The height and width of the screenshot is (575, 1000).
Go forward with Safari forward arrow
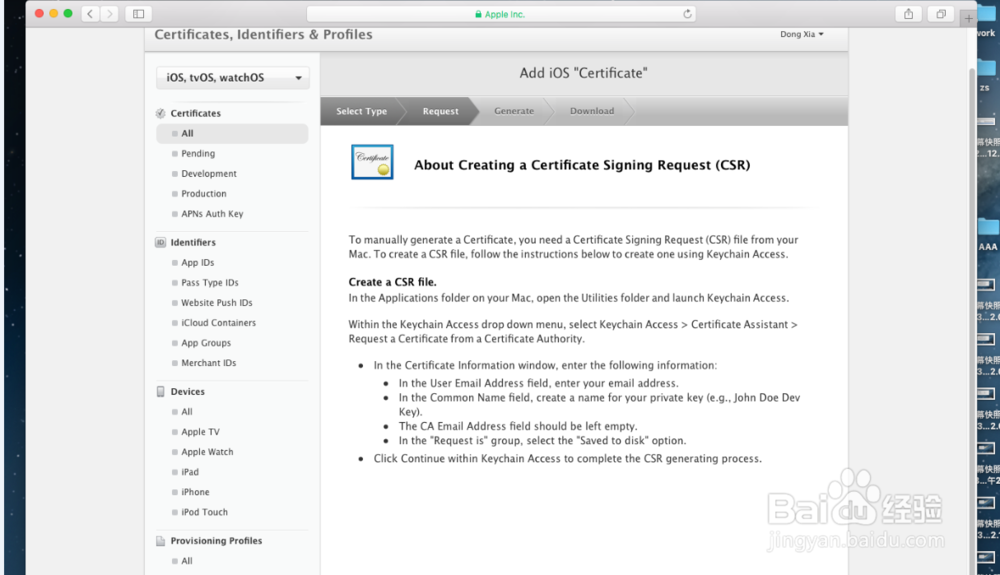tap(110, 13)
